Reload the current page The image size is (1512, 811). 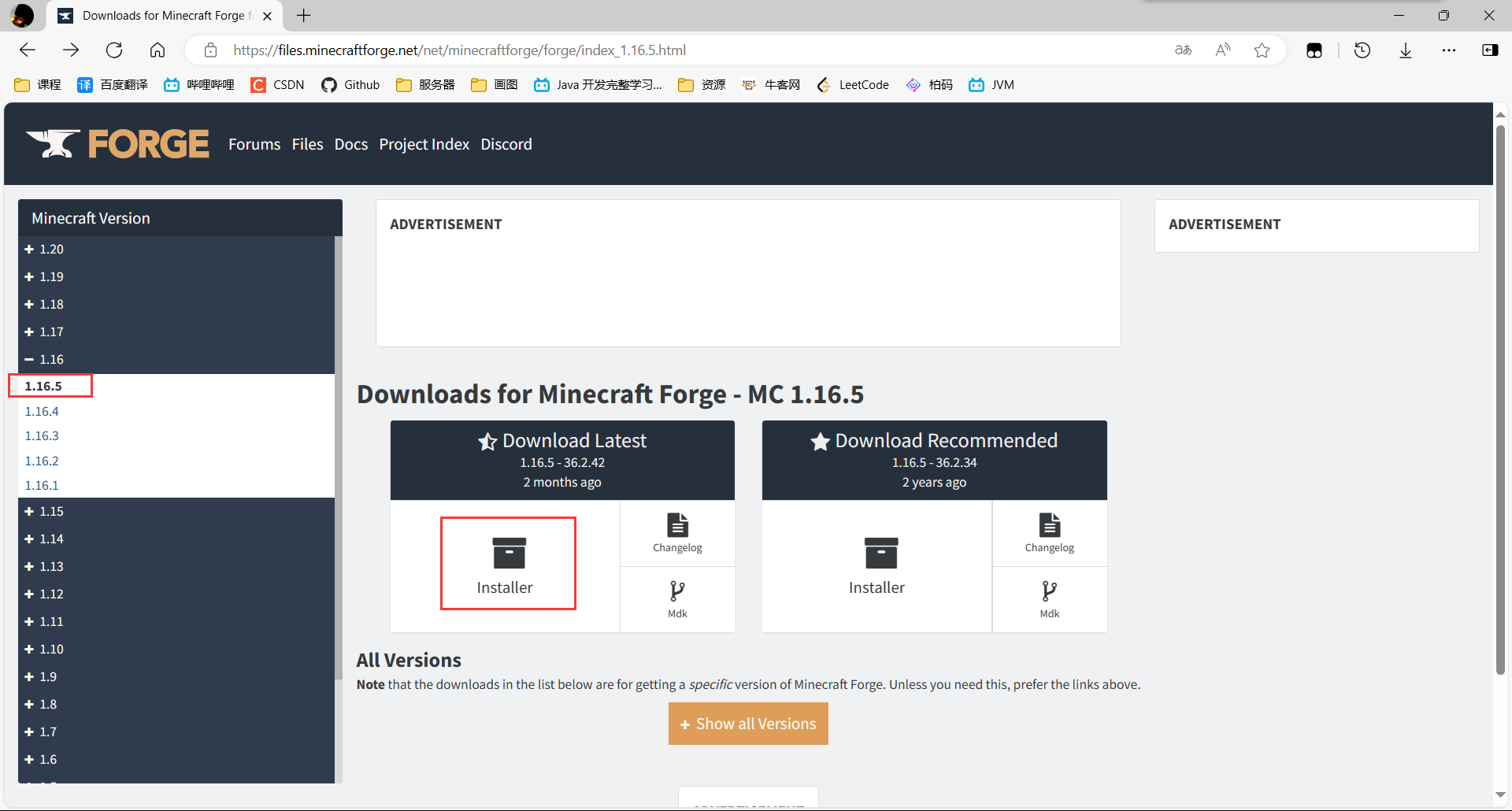[x=114, y=50]
